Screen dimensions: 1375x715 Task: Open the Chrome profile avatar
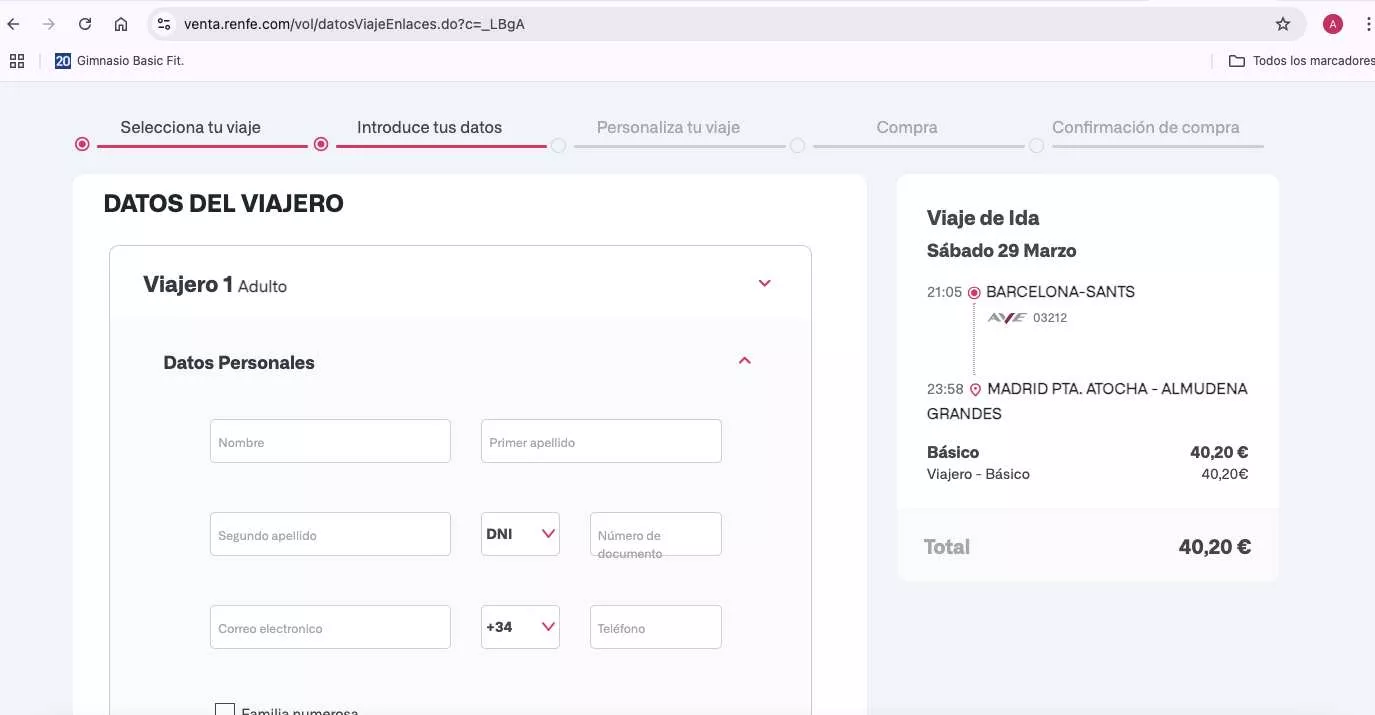click(1332, 24)
